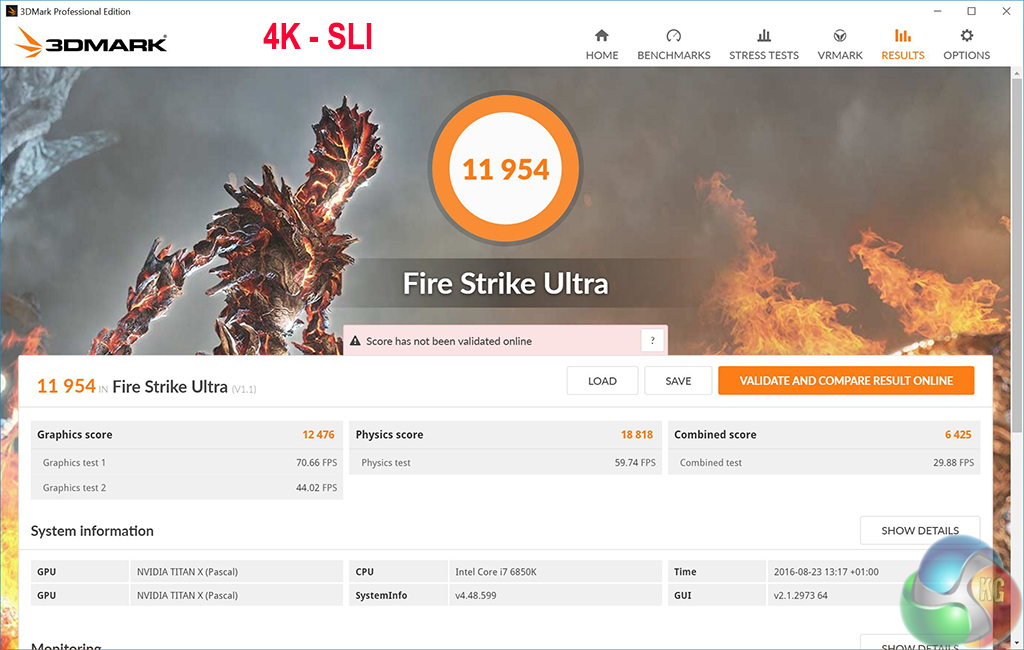Screen dimensions: 1024x650
Task: Click the 'Score has not been validated online' message
Action: [449, 341]
